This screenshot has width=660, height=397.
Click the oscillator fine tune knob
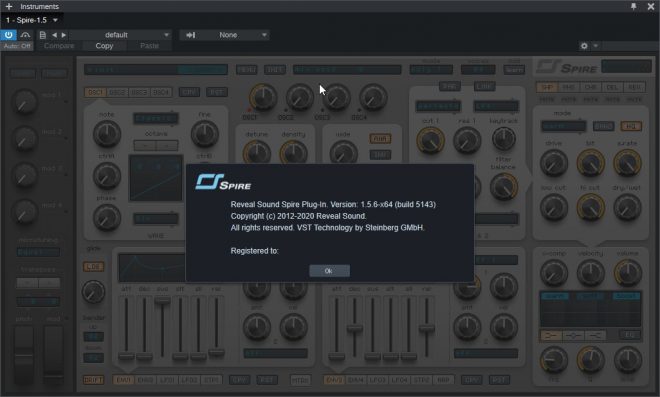point(205,134)
